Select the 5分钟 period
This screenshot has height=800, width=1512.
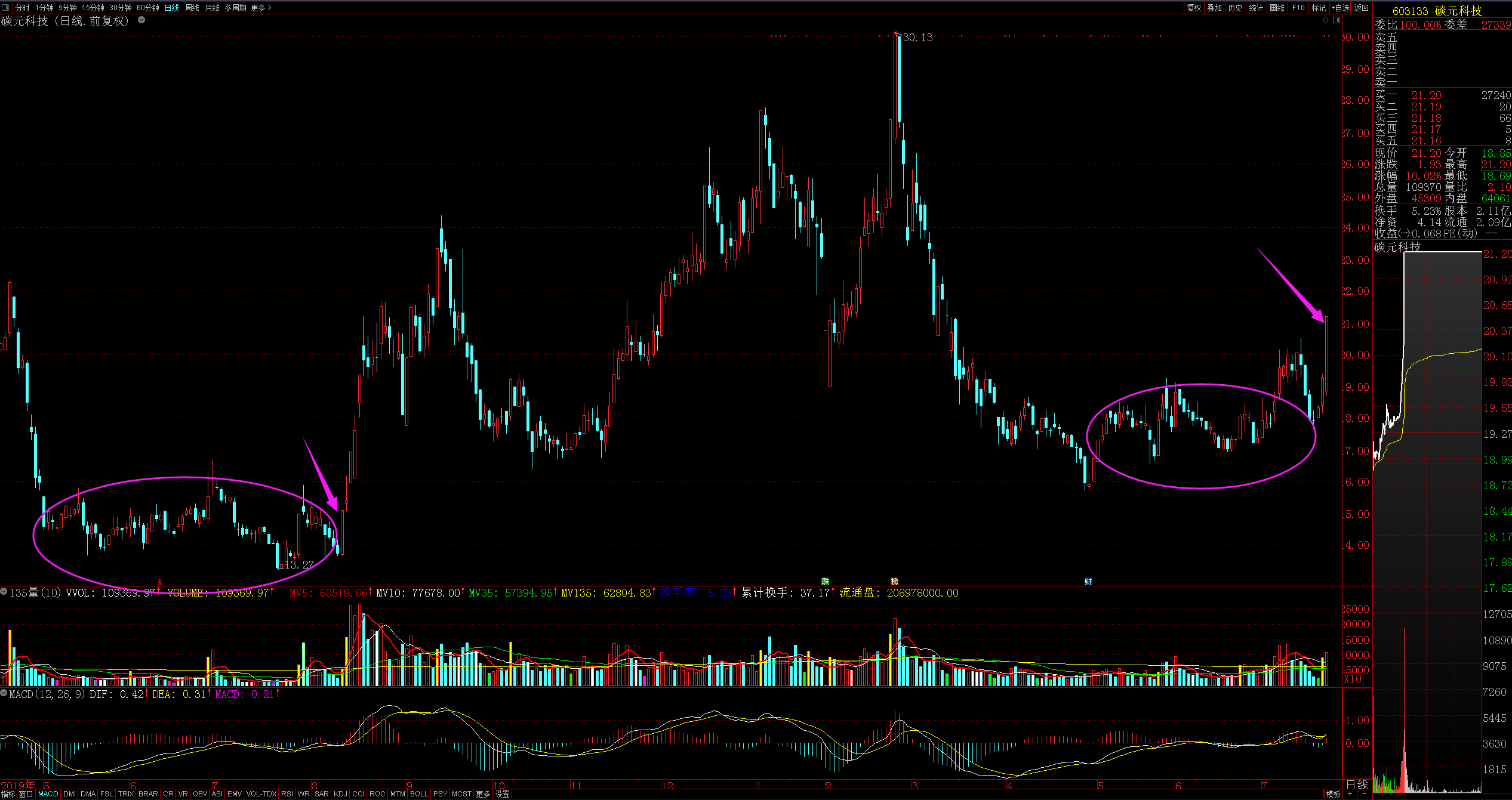(67, 8)
